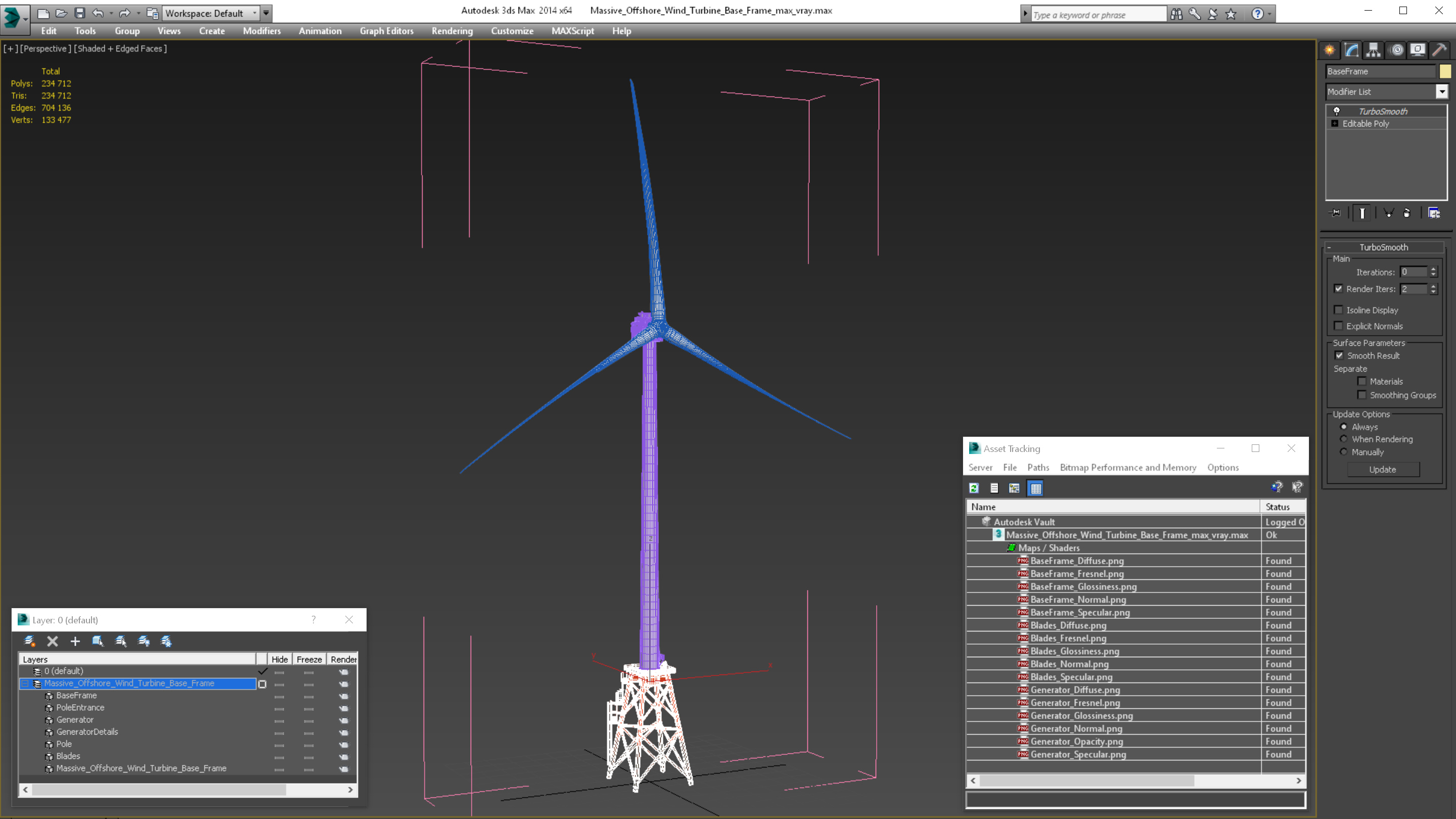The image size is (1456, 819).
Task: Click the Shaded + Edged Faces viewport label
Action: 120,49
